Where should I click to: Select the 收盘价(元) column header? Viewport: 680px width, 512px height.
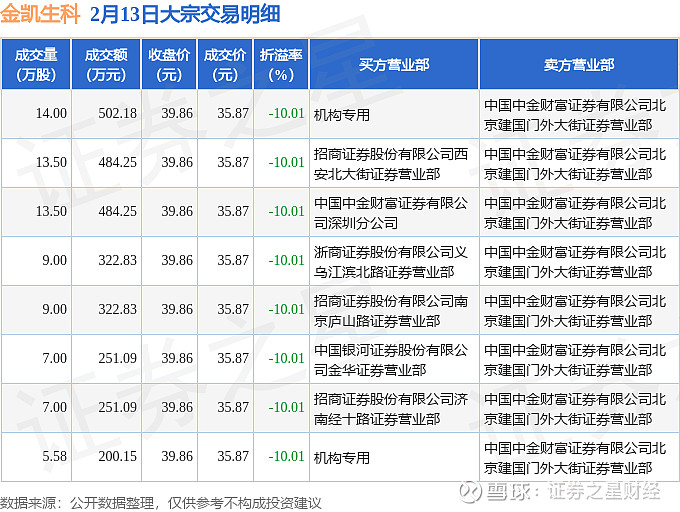[169, 65]
